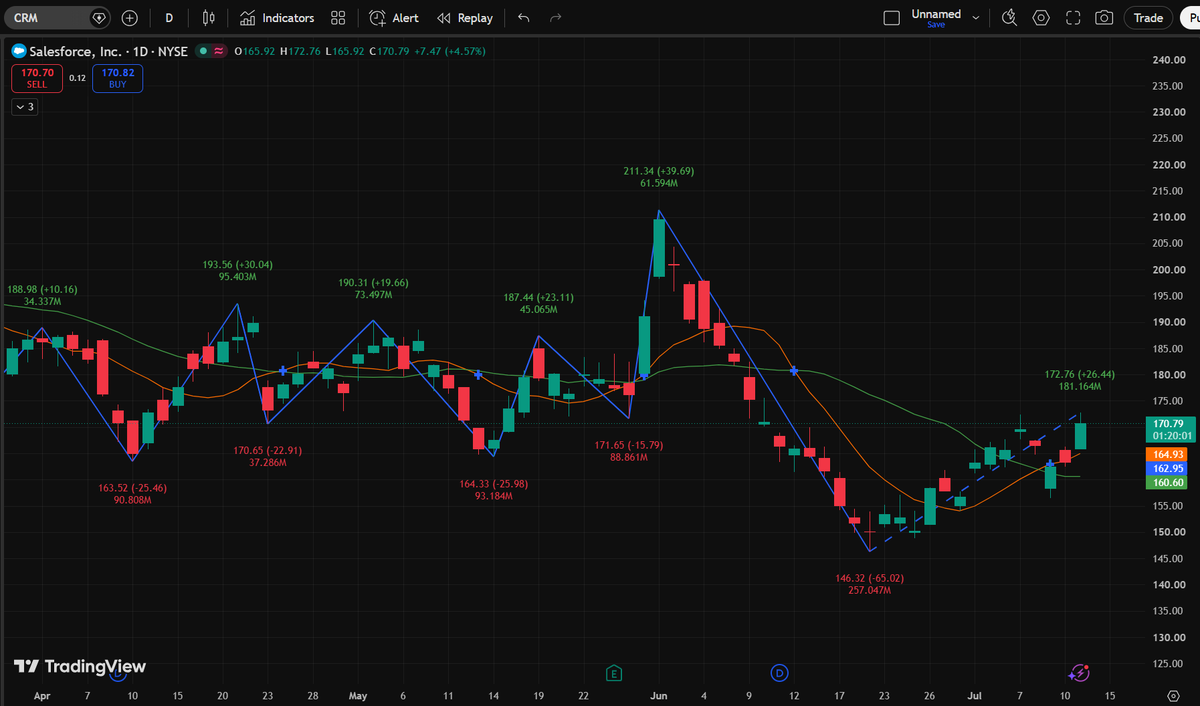Open the layout setup square icon
The height and width of the screenshot is (706, 1200).
(892, 18)
